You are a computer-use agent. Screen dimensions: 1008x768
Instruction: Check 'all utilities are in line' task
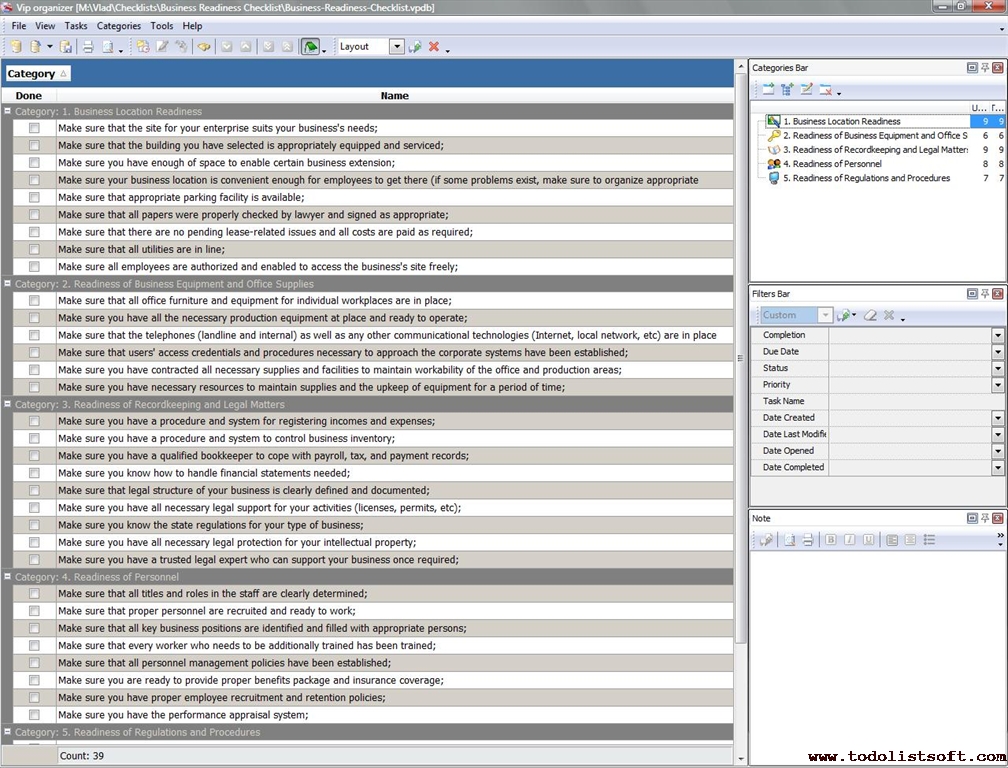click(34, 250)
